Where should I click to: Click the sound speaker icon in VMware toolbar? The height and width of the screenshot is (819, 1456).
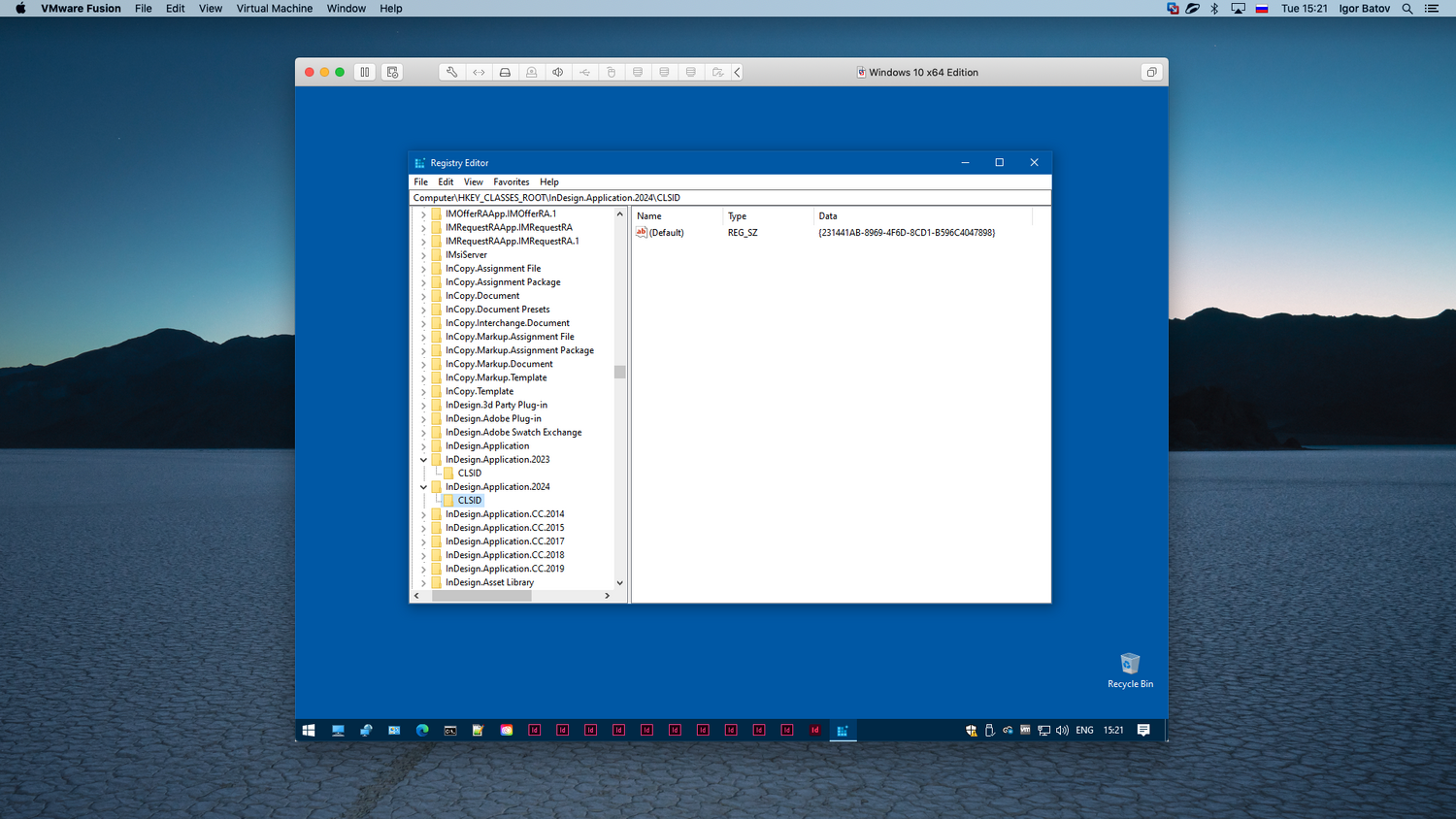tap(558, 72)
